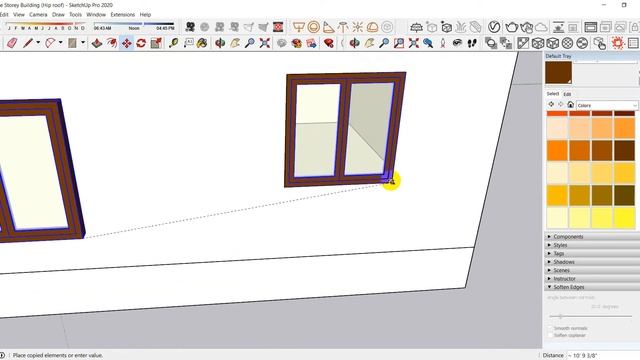
Task: Expand the Tags panel
Action: 591,253
